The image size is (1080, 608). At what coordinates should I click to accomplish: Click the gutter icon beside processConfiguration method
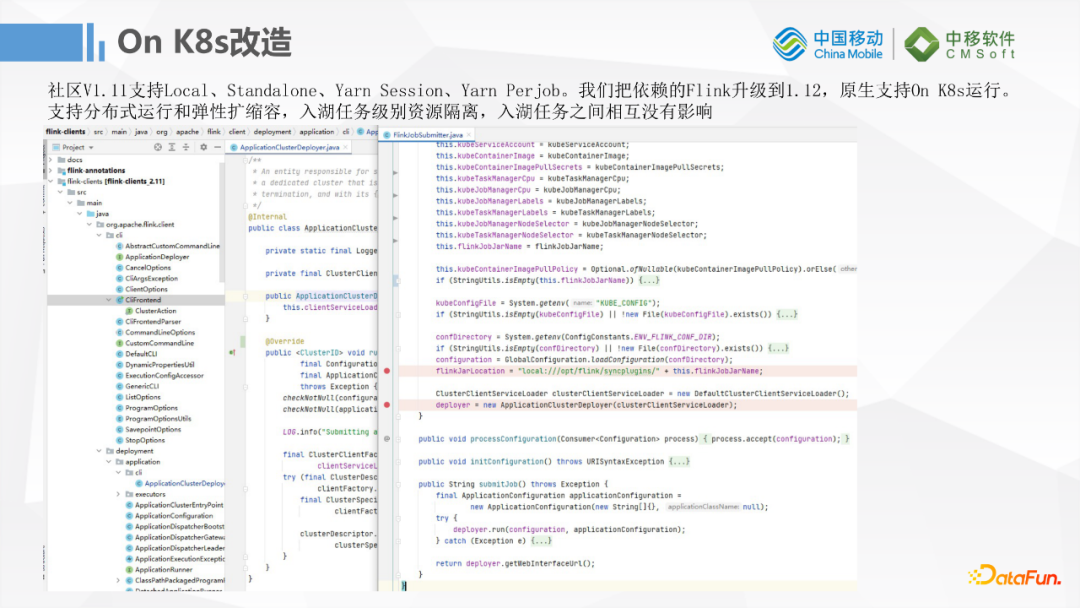point(387,439)
